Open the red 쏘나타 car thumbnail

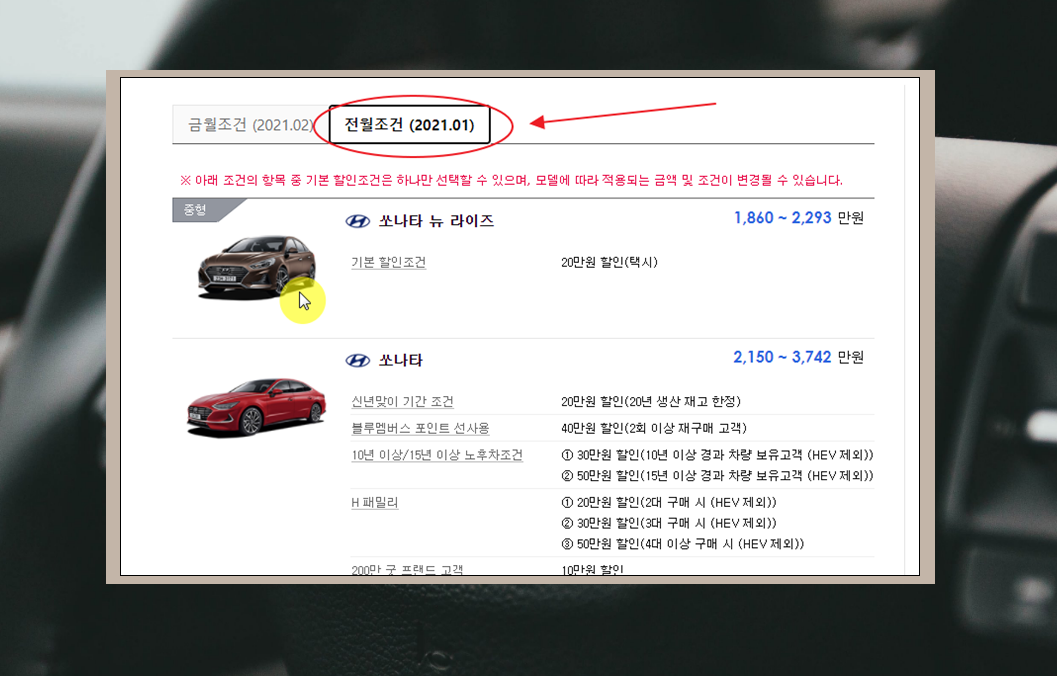click(256, 406)
